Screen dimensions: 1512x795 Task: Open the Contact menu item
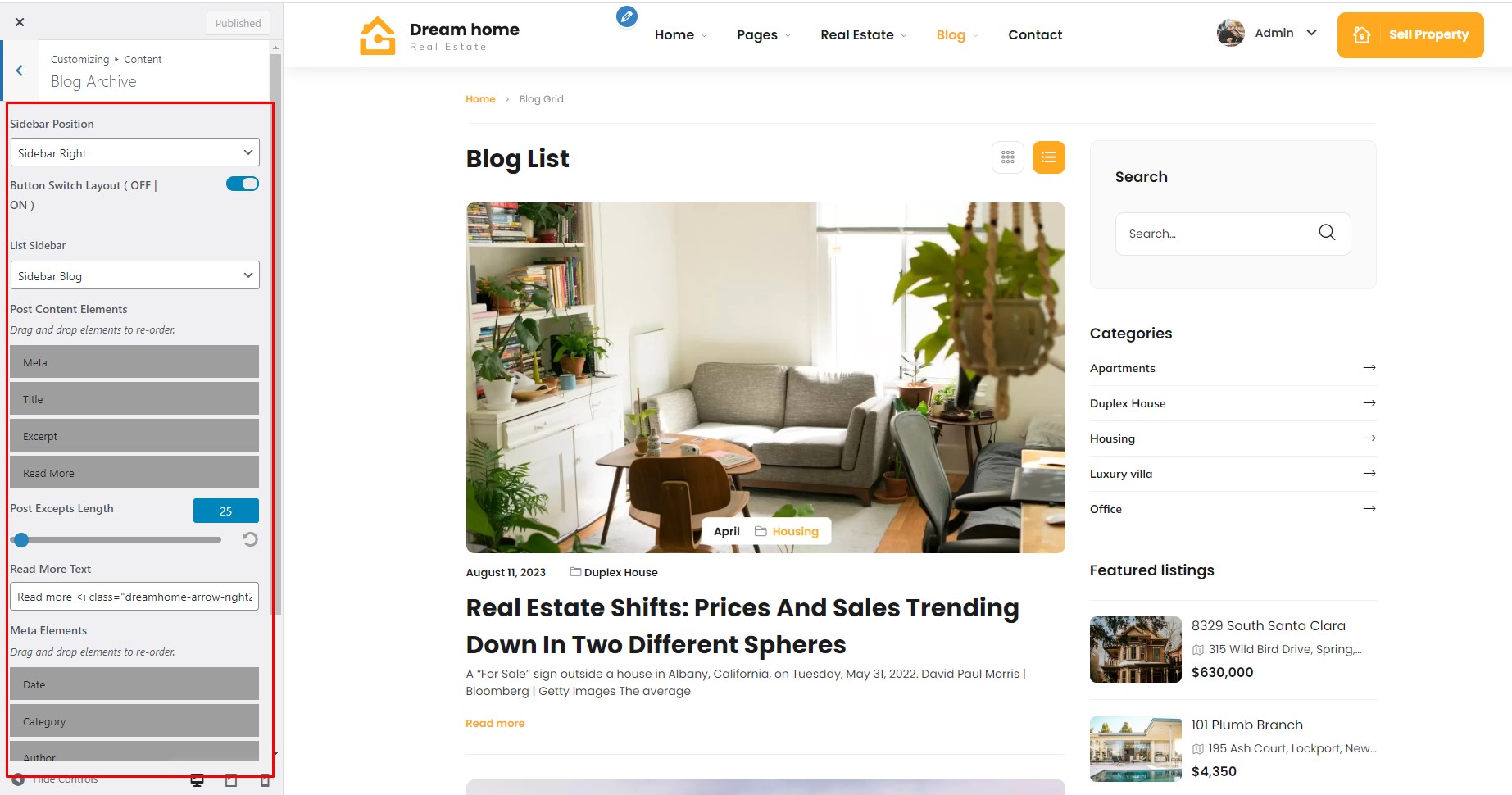[x=1035, y=34]
